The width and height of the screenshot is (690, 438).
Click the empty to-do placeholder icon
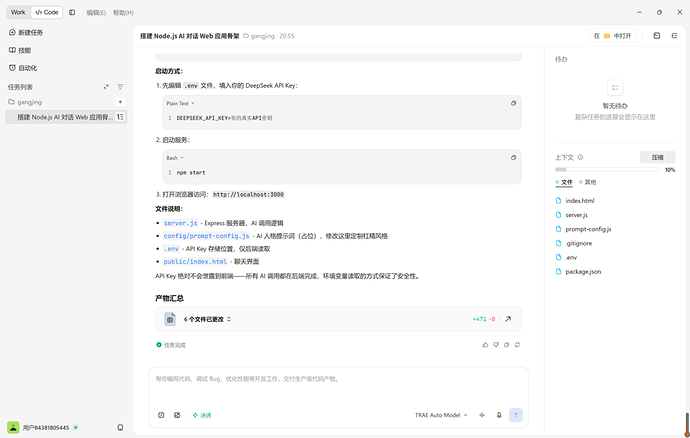[615, 88]
